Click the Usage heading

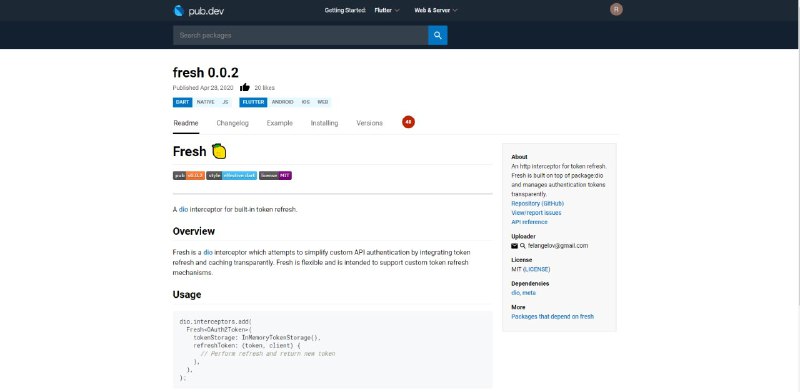(x=187, y=295)
